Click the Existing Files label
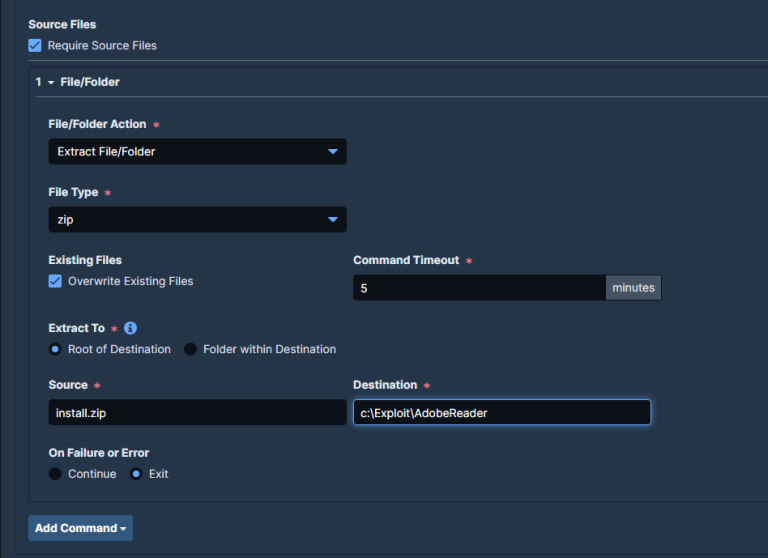 (x=85, y=260)
